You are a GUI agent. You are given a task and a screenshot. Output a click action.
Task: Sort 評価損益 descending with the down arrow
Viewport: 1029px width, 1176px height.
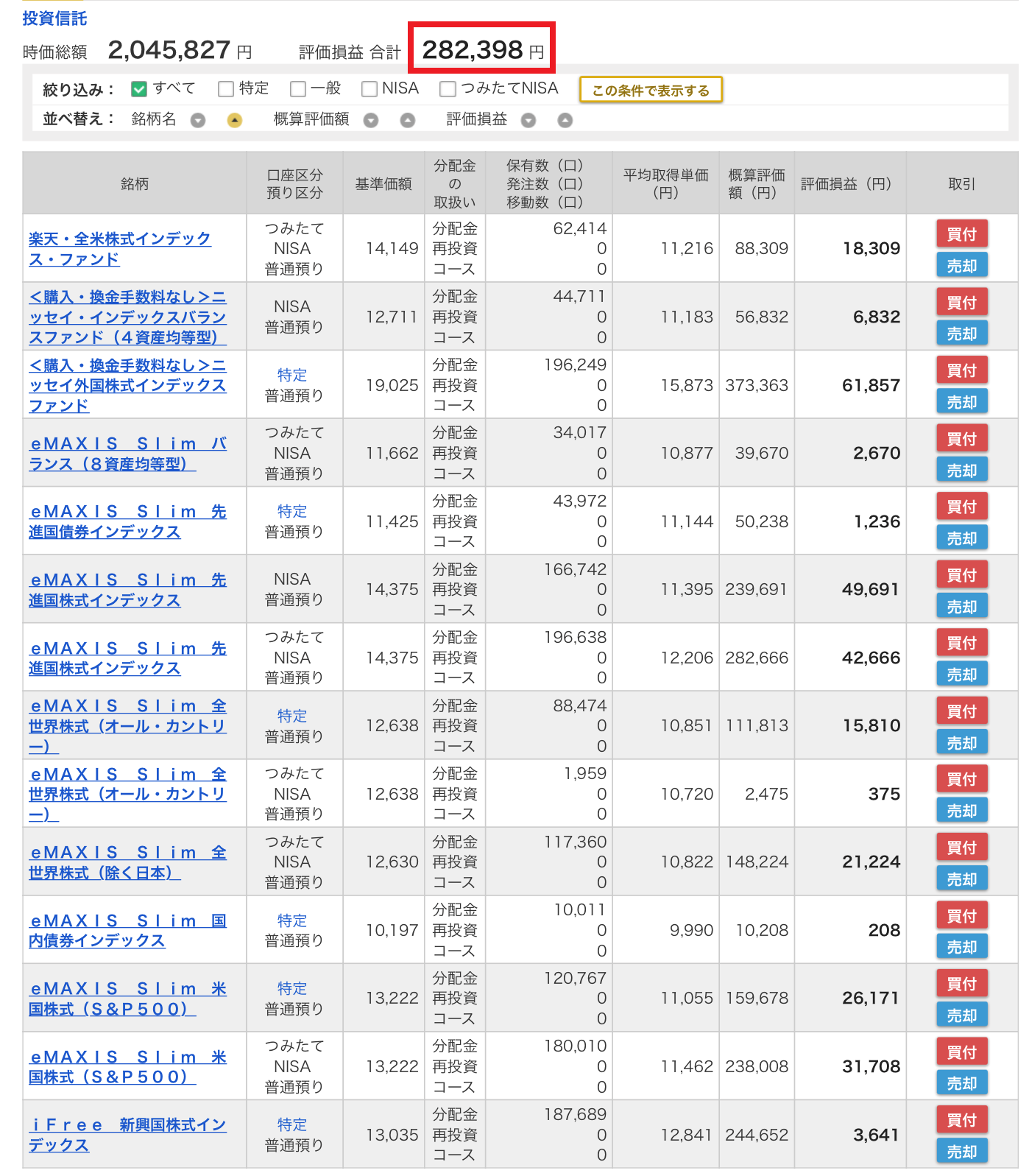tap(528, 120)
